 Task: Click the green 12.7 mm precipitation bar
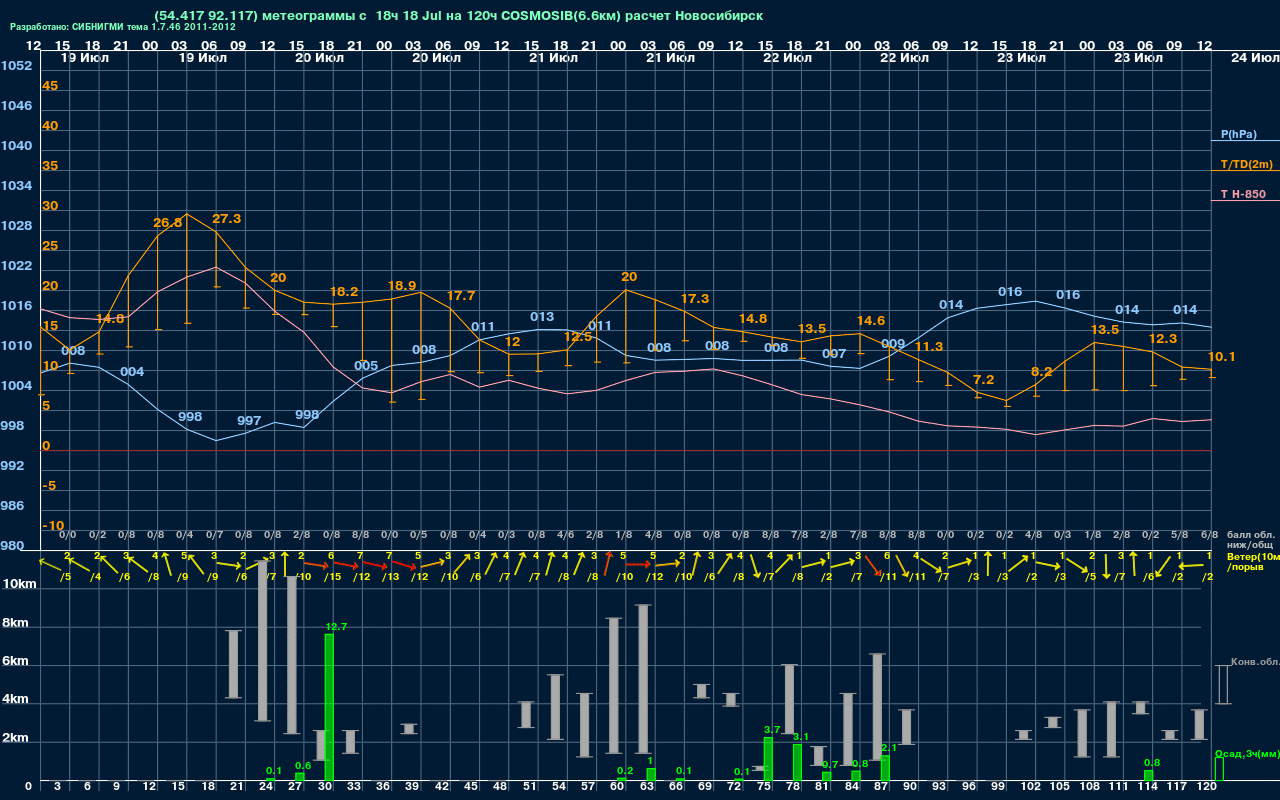[329, 707]
